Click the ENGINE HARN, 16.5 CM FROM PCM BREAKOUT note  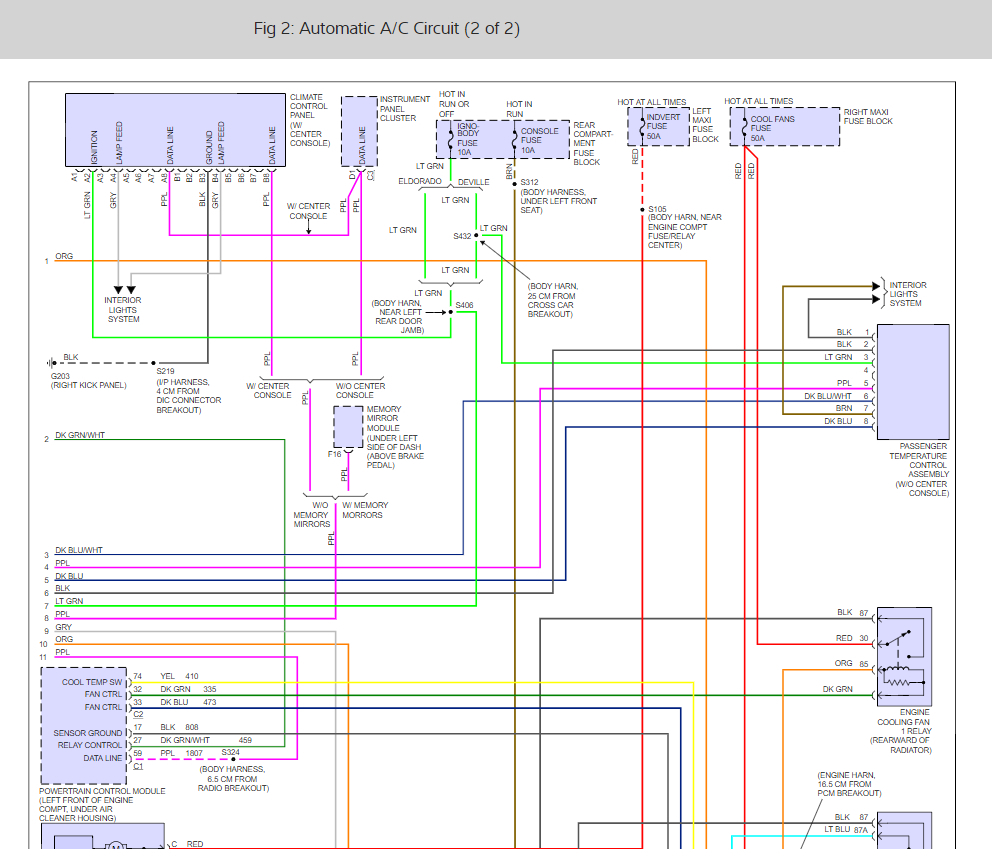849,784
